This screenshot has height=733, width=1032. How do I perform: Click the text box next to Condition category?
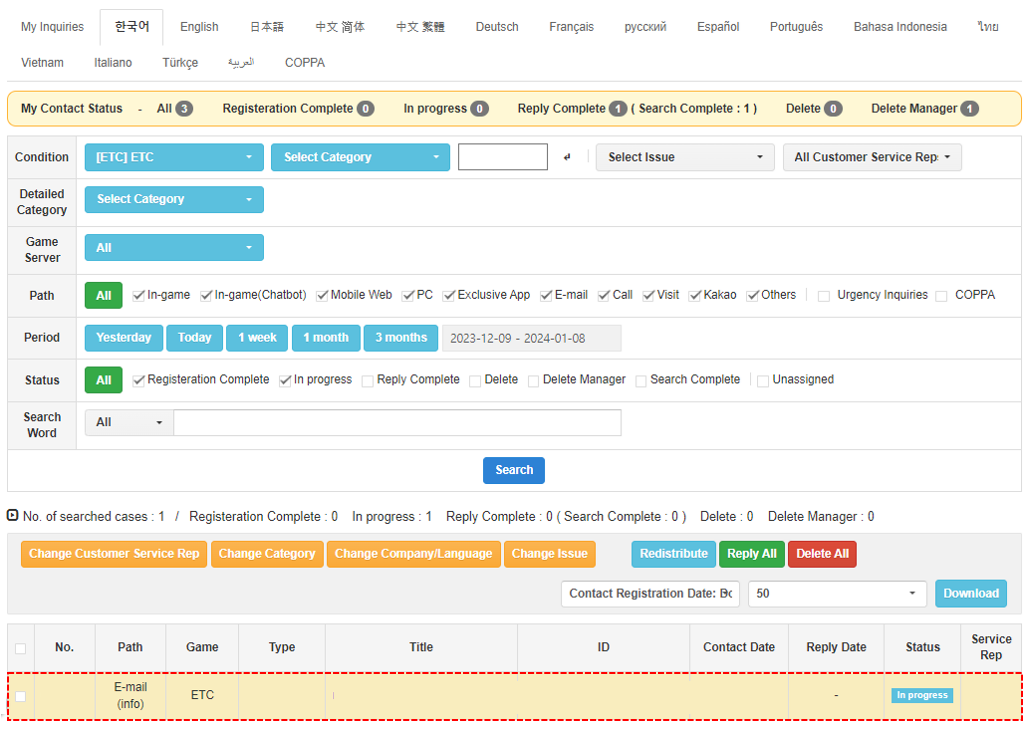(503, 157)
